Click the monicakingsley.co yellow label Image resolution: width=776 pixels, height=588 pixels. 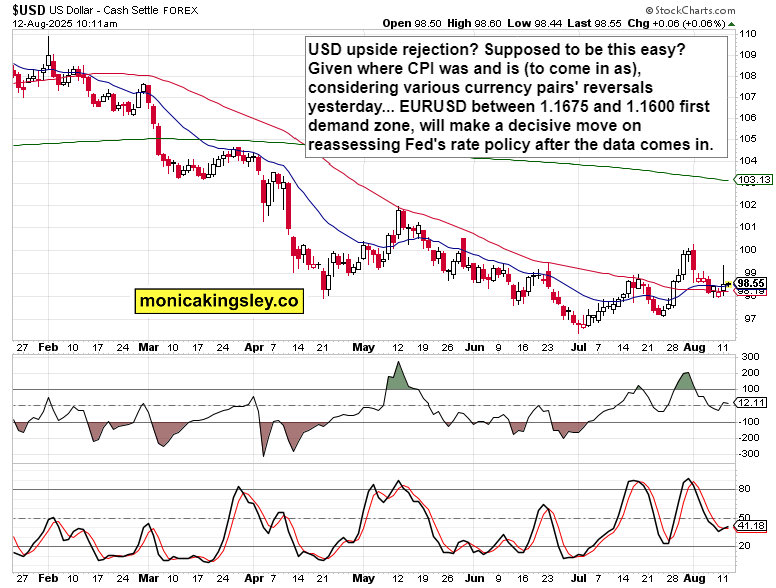pyautogui.click(x=219, y=300)
